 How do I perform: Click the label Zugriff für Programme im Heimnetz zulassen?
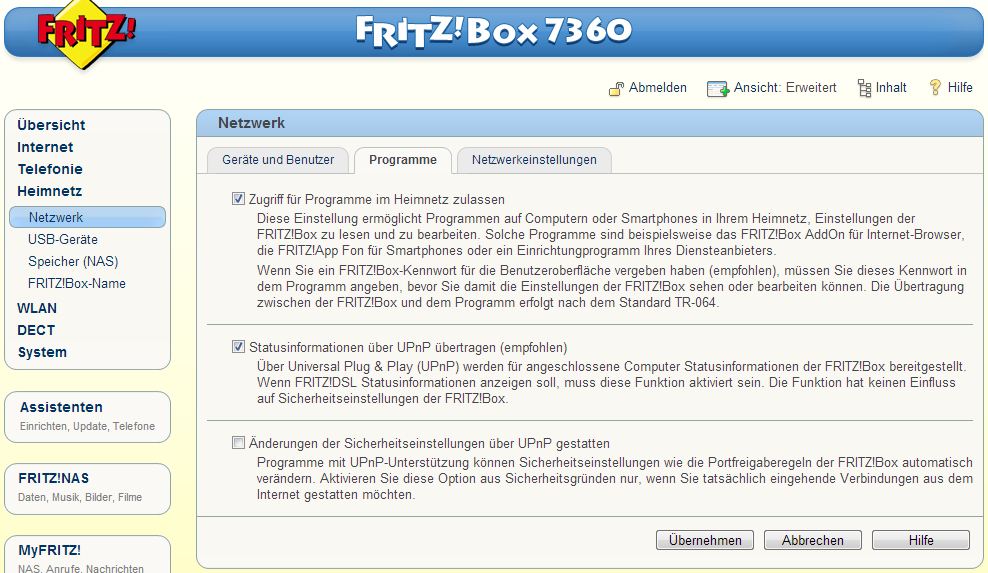(377, 199)
